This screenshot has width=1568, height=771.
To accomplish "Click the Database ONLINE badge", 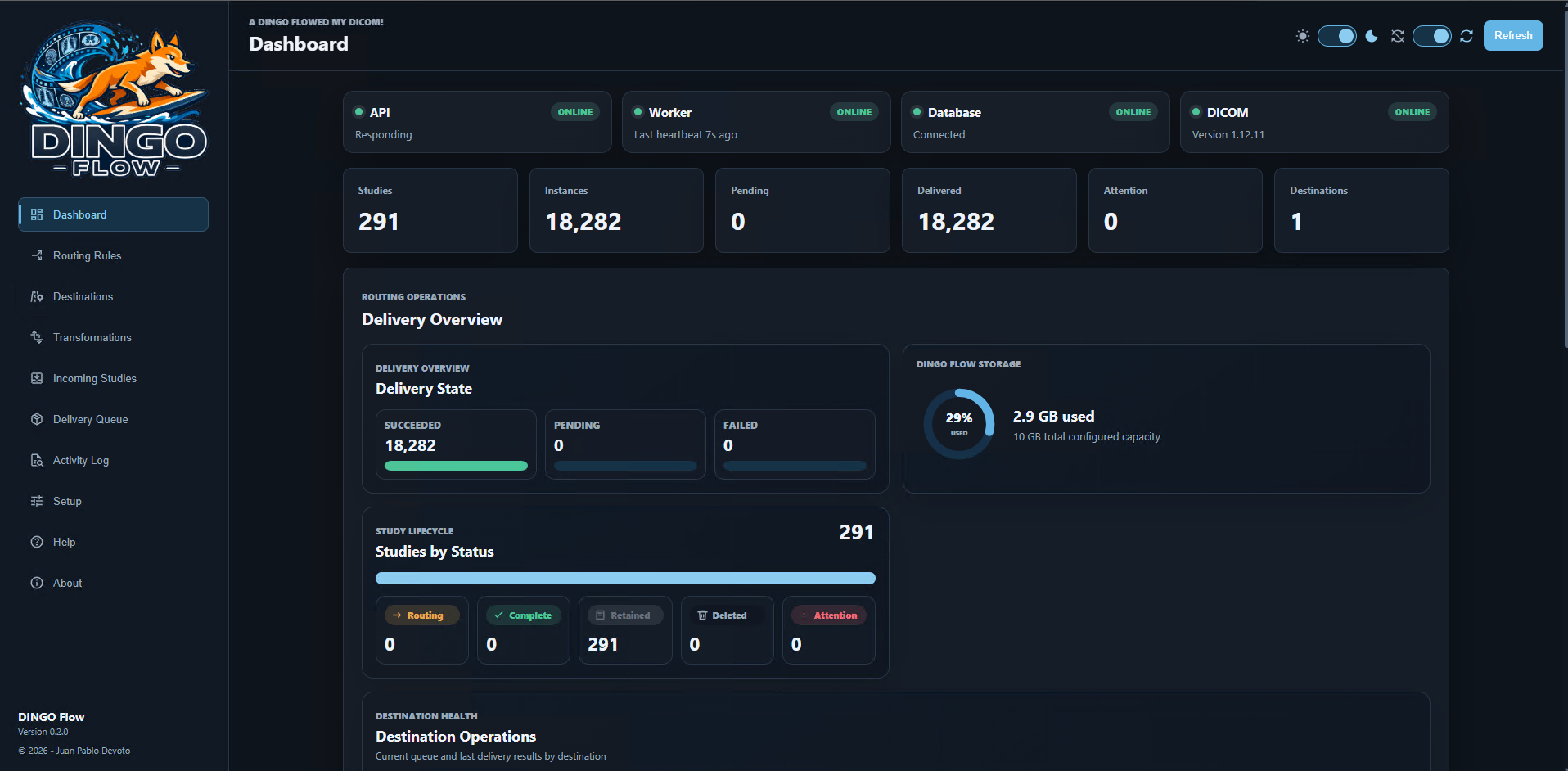I will point(1133,112).
